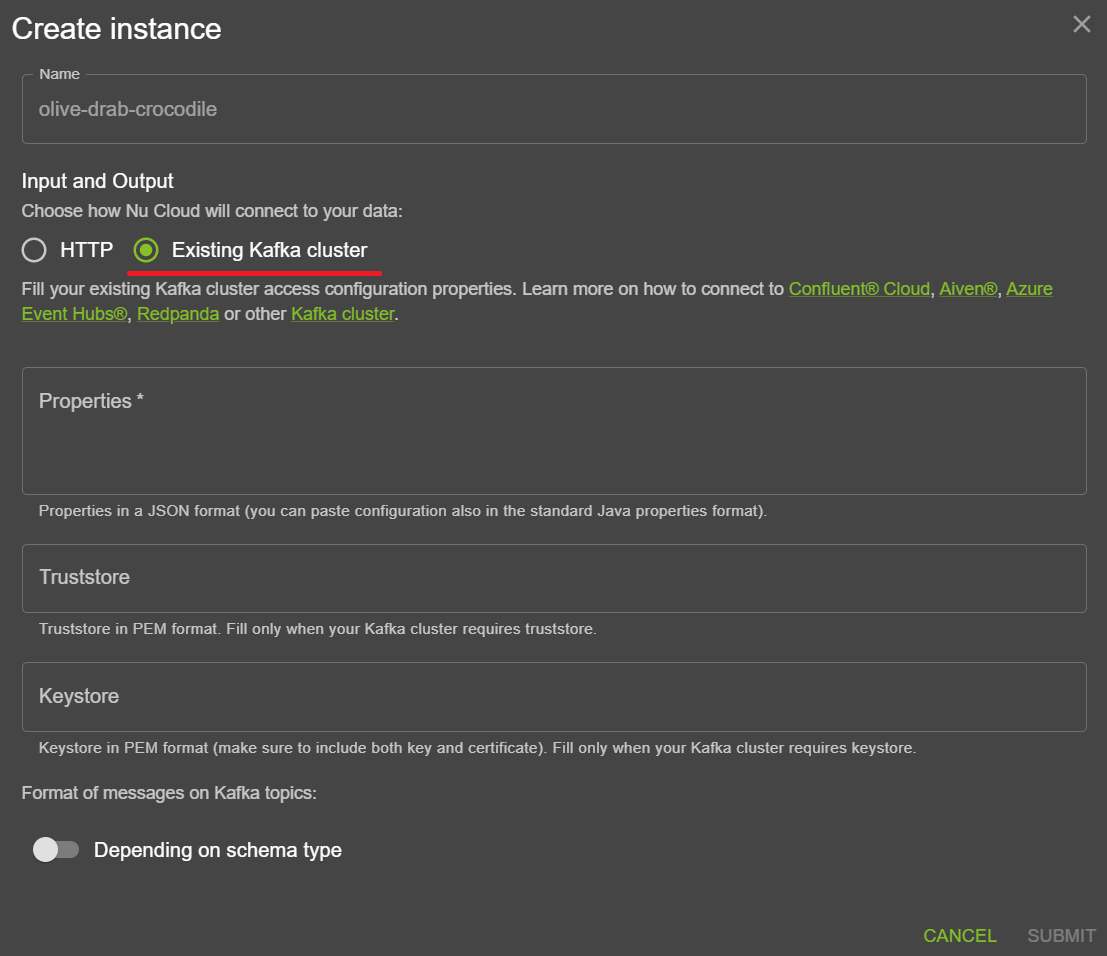This screenshot has height=956, width=1107.
Task: Click the 'Format of messages on Kafka topics:' text
Action: [x=169, y=793]
